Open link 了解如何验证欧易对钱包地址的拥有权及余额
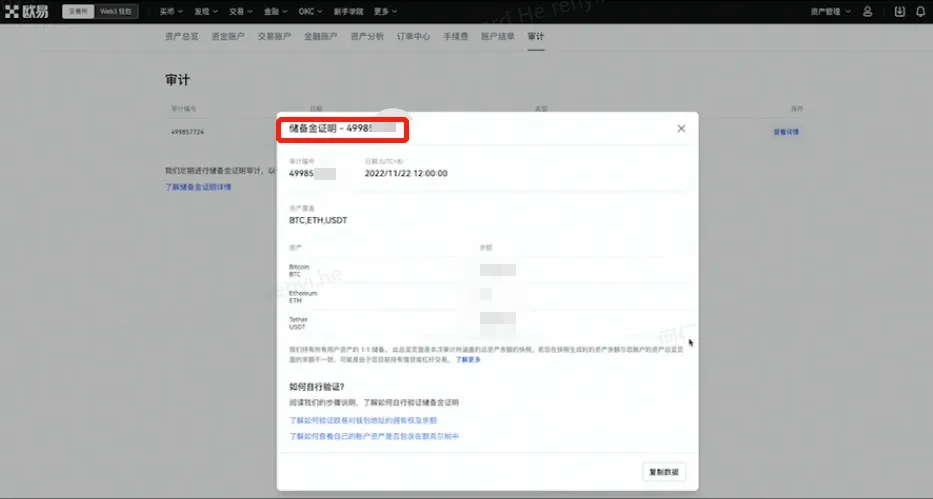The image size is (933, 499). pos(363,420)
